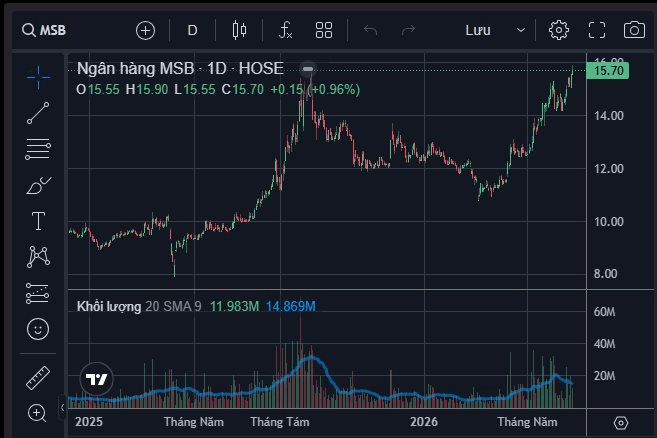Take a chart snapshot with camera
Screen dimensions: 657x438
634,30
